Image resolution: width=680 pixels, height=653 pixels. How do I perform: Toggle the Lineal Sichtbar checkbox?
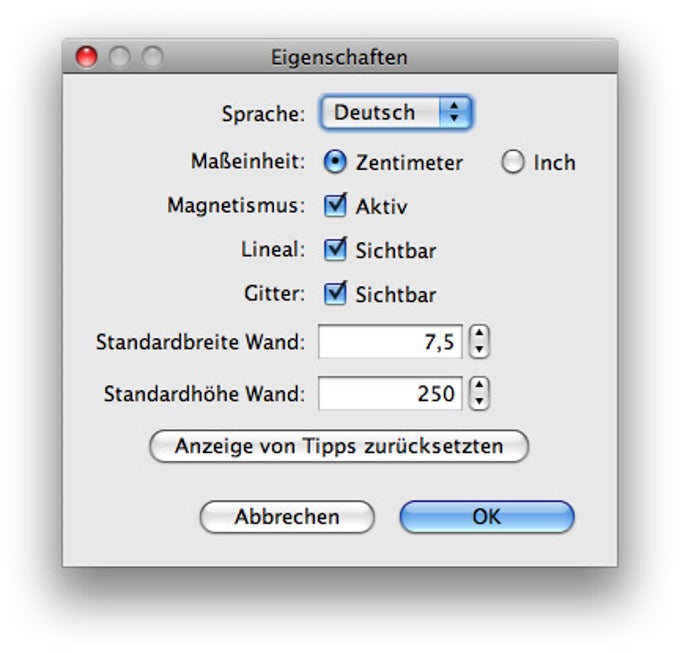[x=335, y=250]
